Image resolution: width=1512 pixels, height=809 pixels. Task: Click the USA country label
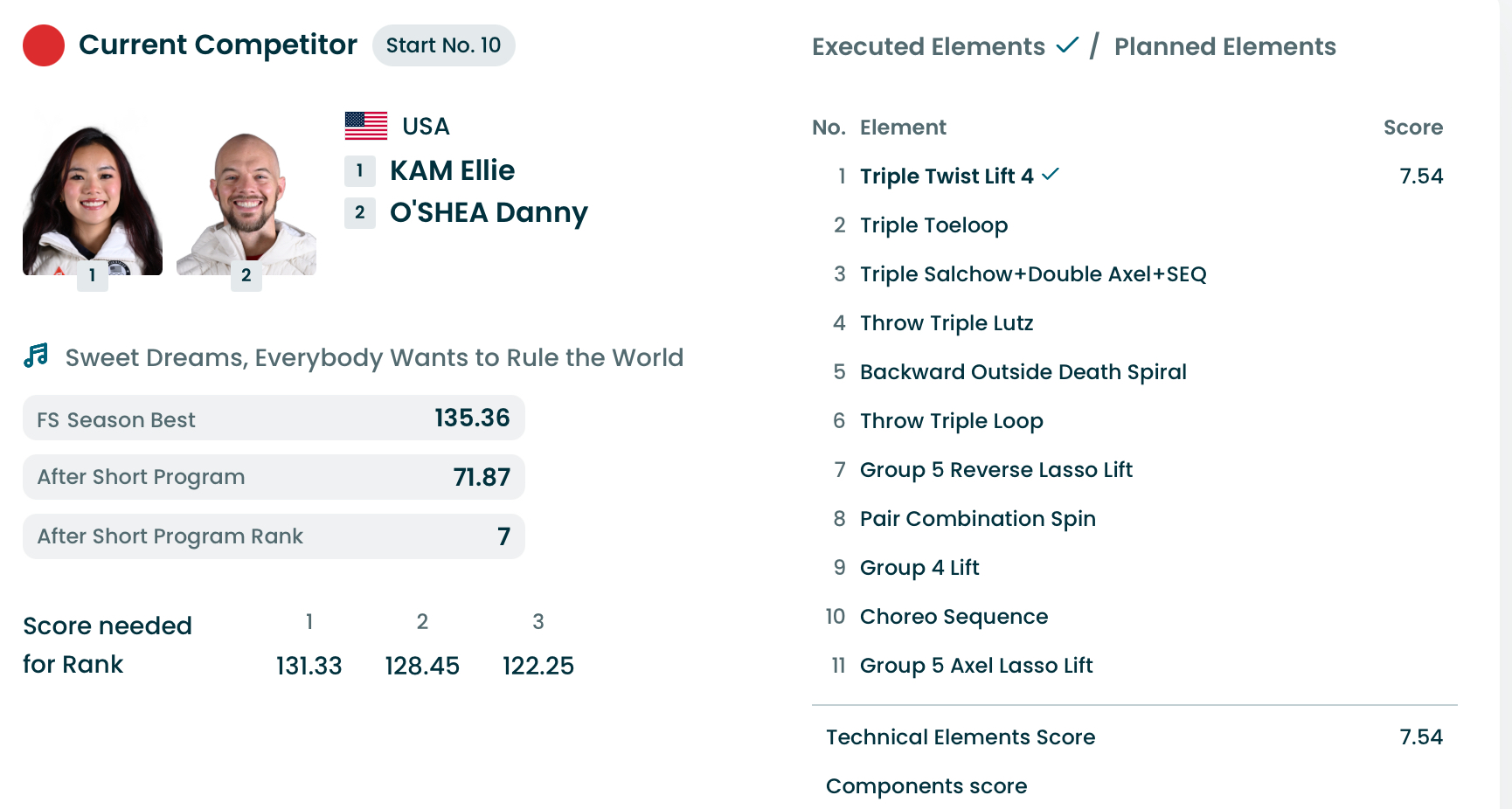(x=426, y=127)
